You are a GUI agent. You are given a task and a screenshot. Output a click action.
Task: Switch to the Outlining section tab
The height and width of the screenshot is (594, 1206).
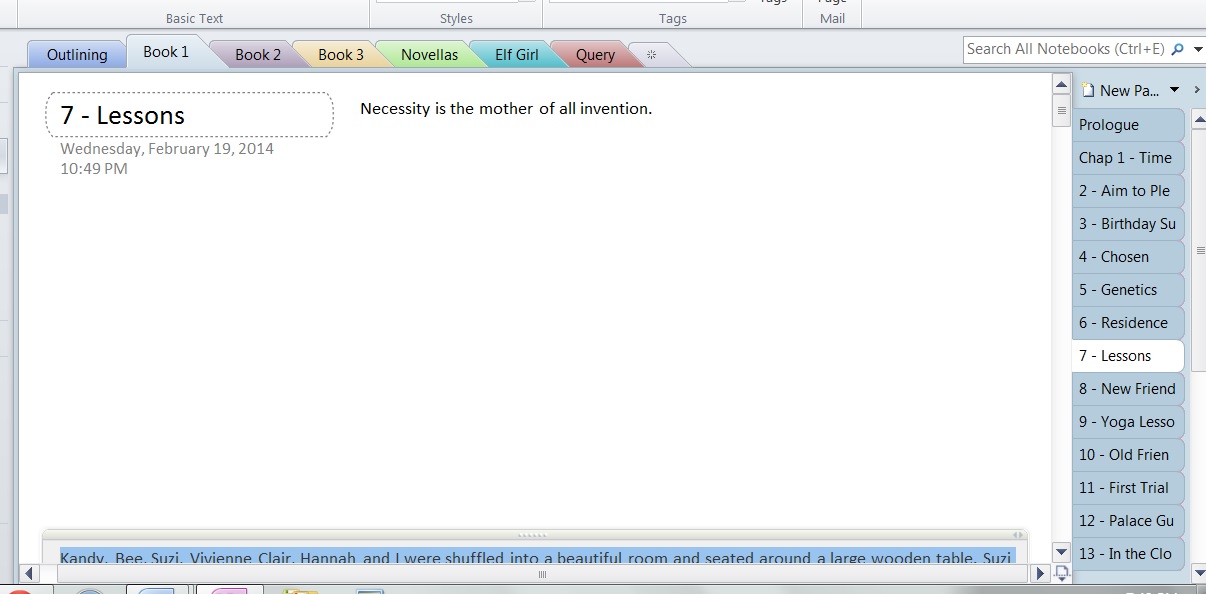tap(77, 55)
